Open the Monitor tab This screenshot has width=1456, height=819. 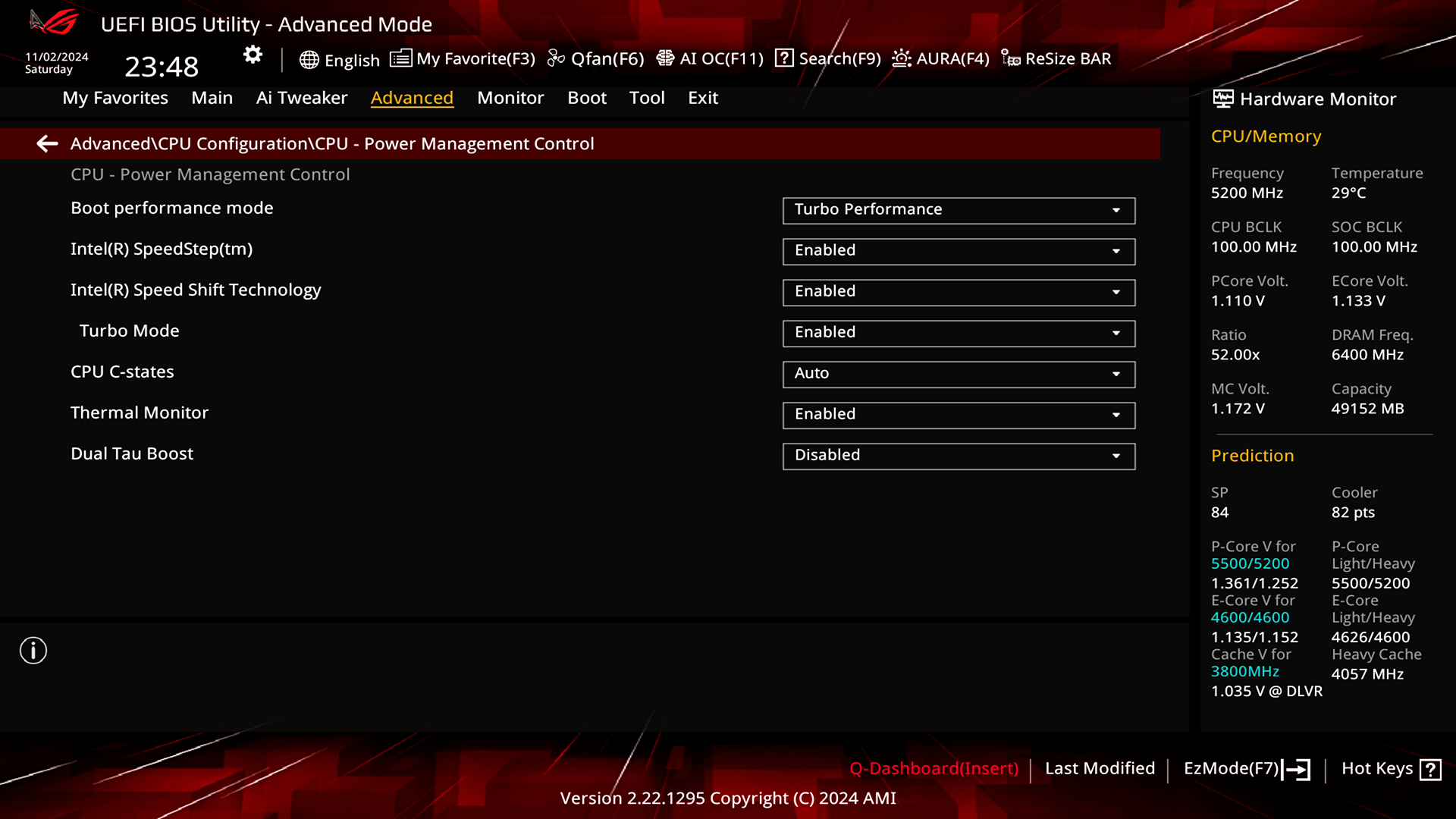(510, 98)
